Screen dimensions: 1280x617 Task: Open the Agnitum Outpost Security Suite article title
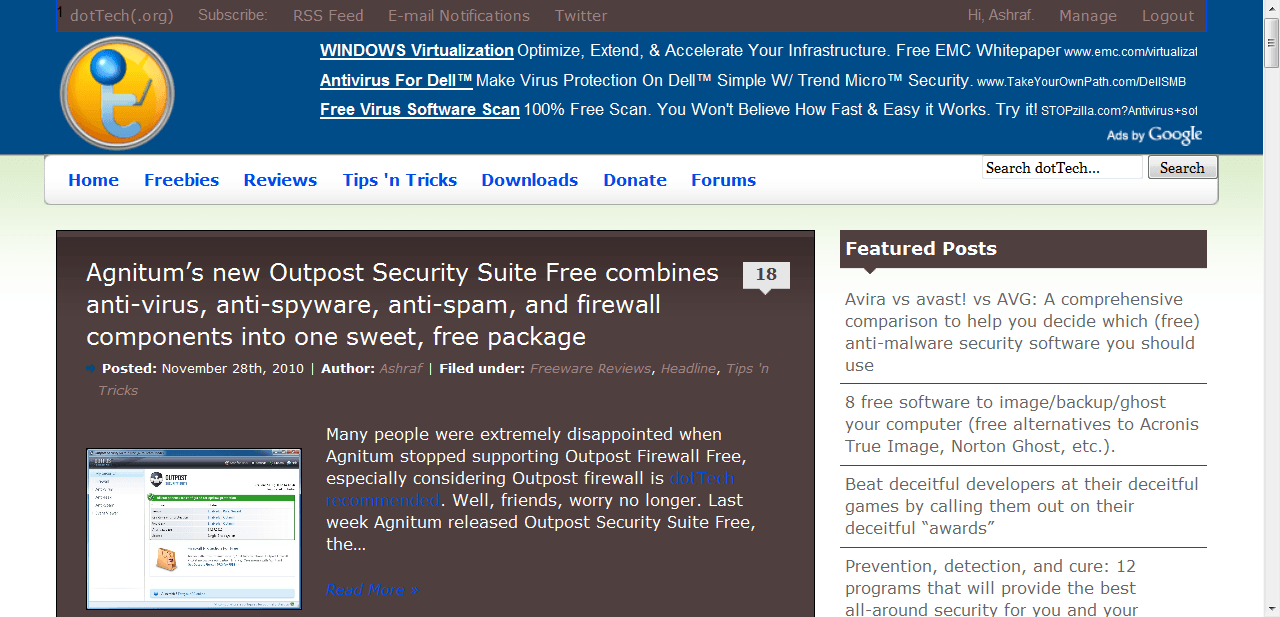pyautogui.click(x=402, y=304)
